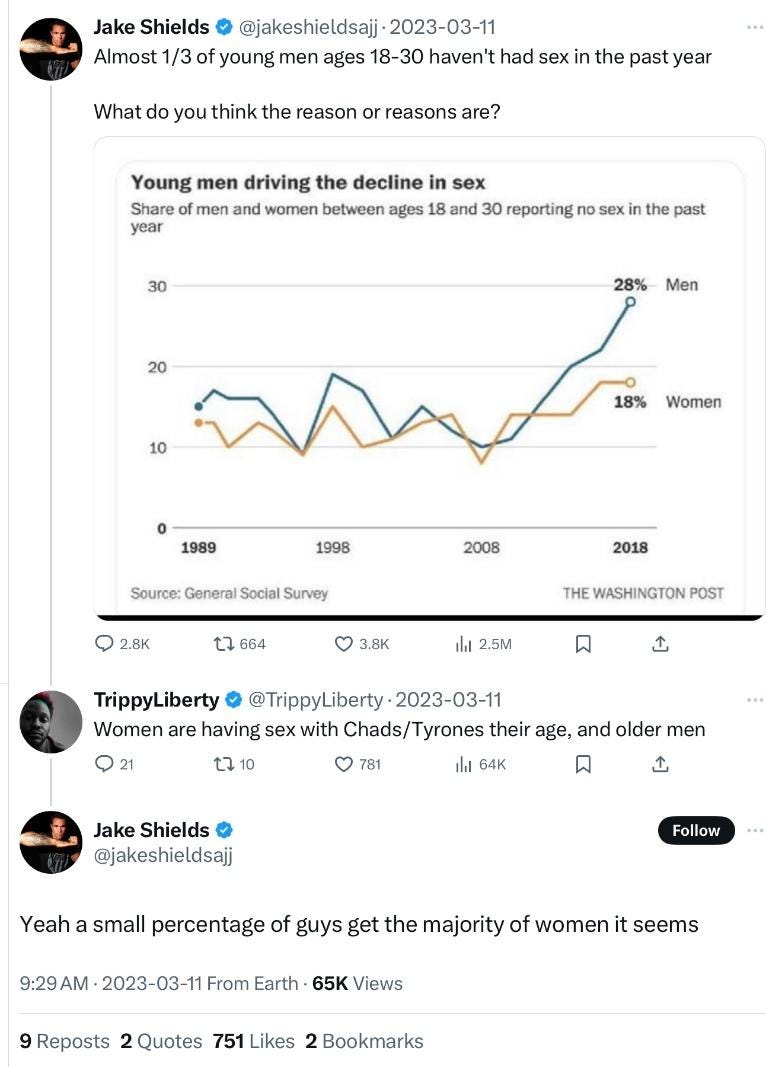Reply to Jake Shields' chart tweet
The height and width of the screenshot is (1067, 766).
click(x=104, y=644)
